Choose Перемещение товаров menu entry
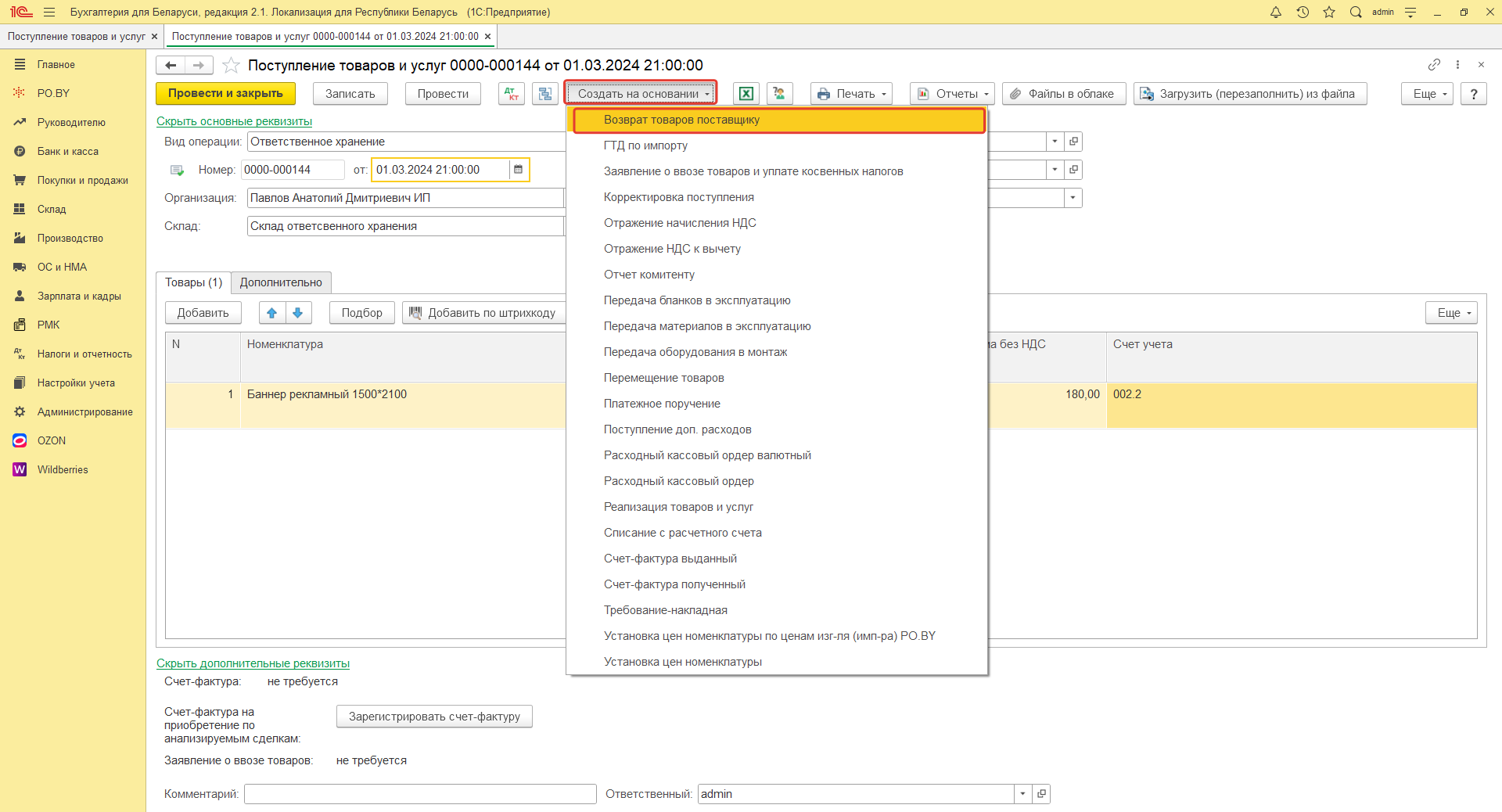 click(777, 379)
